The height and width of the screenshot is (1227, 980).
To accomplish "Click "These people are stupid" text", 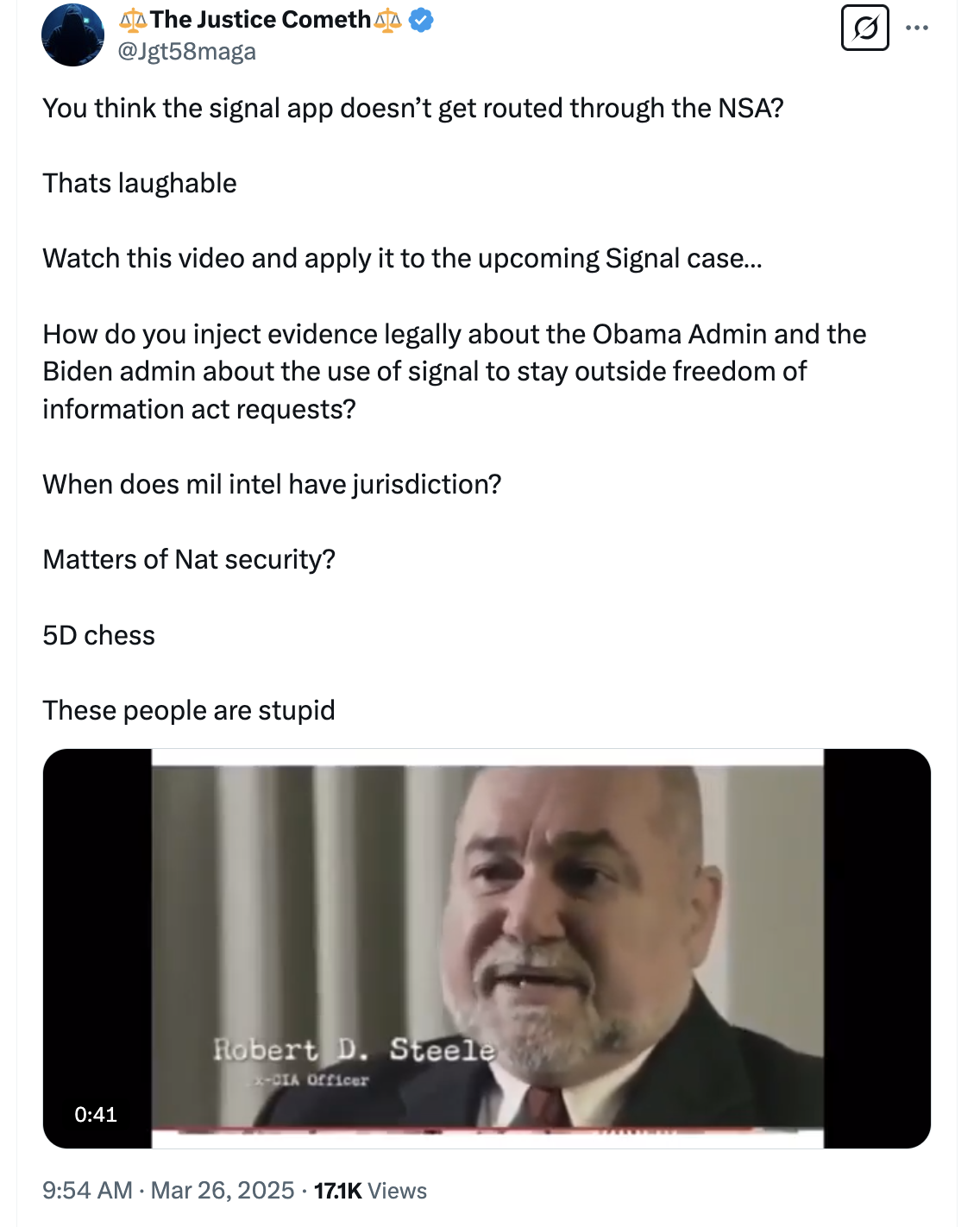I will (x=189, y=710).
